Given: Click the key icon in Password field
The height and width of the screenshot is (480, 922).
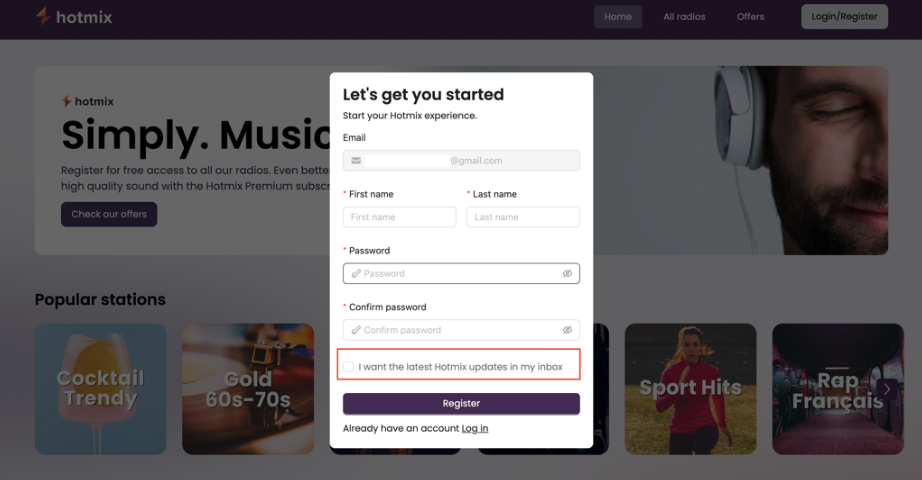Looking at the screenshot, I should click(x=356, y=274).
